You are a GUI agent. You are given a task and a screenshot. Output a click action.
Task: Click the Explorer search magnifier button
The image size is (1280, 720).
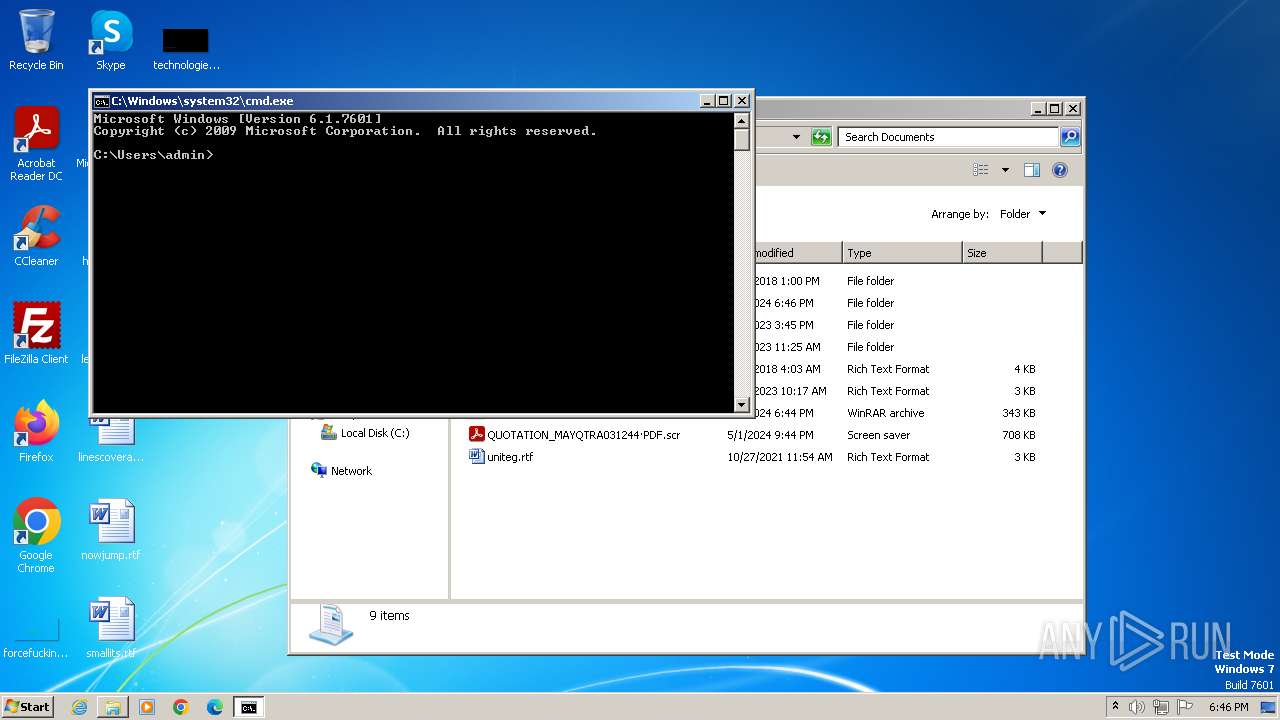(x=1070, y=137)
